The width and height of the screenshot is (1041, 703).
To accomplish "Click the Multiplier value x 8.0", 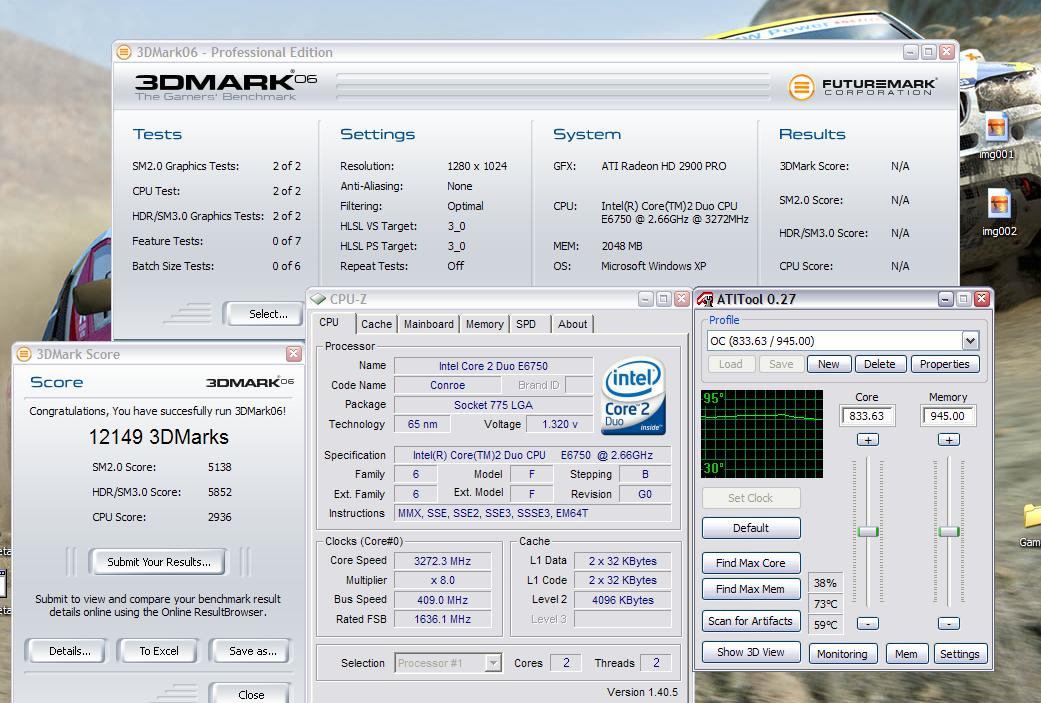I will (x=442, y=580).
